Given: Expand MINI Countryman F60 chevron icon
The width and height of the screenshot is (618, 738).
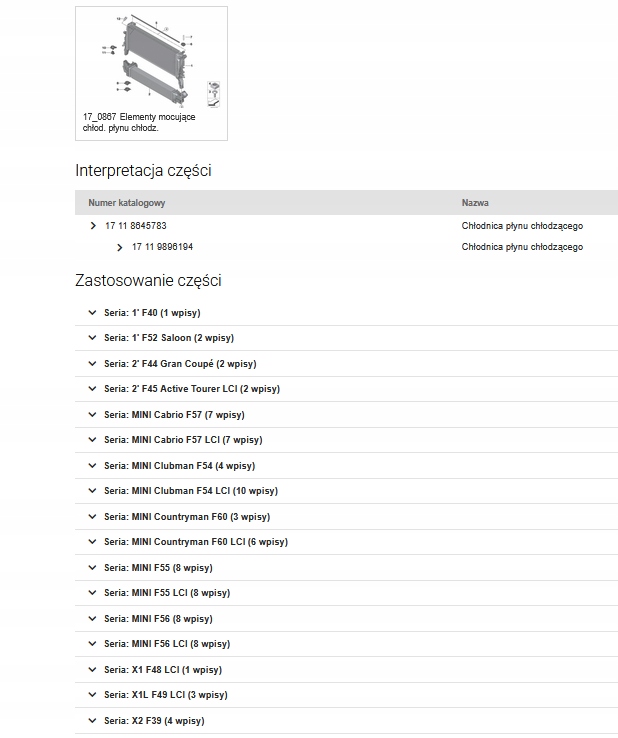Looking at the screenshot, I should point(93,517).
